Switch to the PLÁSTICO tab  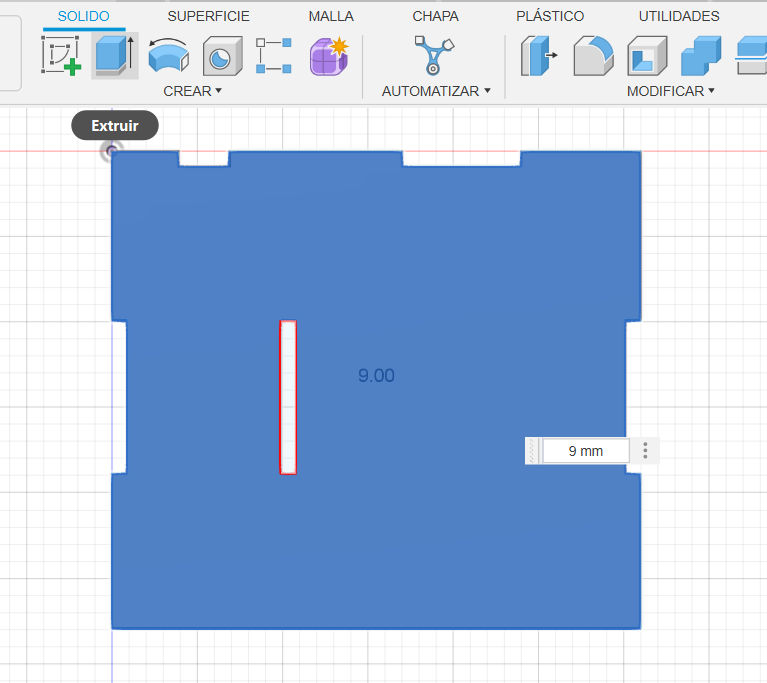(550, 16)
